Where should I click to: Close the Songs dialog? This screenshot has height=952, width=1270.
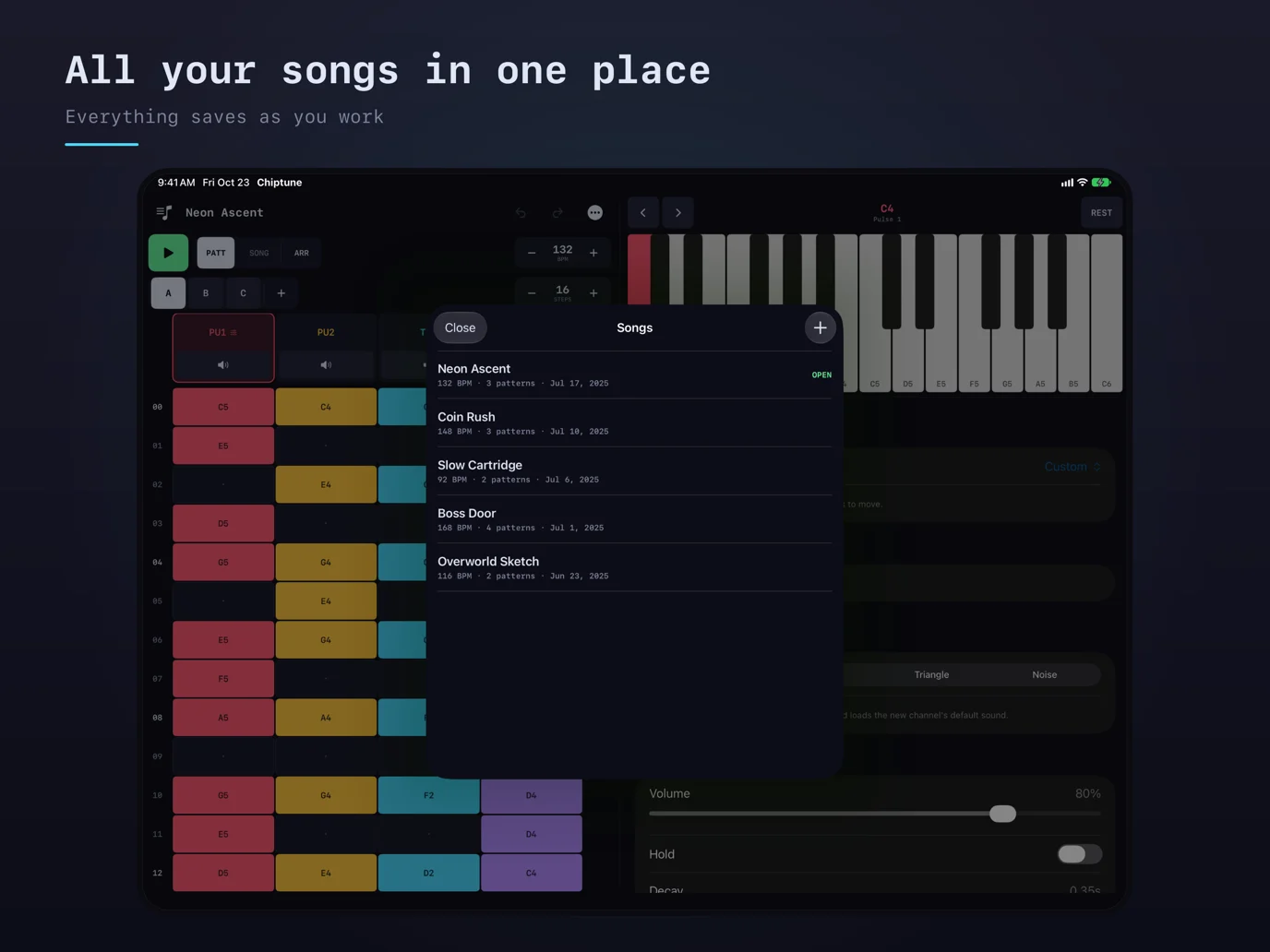point(461,327)
